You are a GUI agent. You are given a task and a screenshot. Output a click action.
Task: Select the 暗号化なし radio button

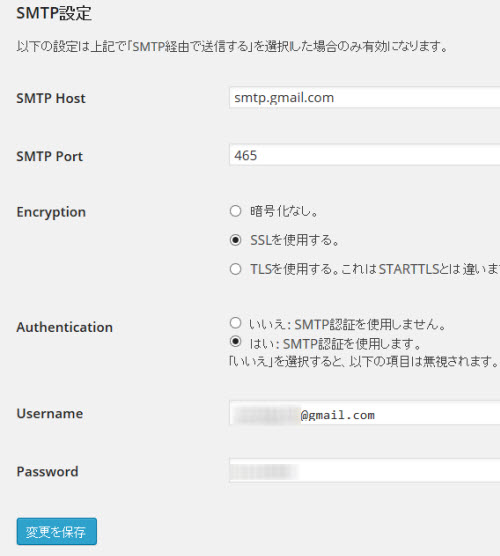tap(235, 211)
